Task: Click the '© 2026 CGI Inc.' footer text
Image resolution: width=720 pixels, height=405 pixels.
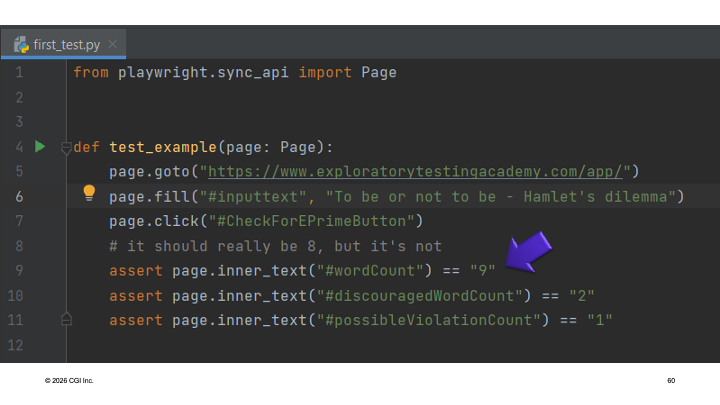Action: tap(69, 381)
